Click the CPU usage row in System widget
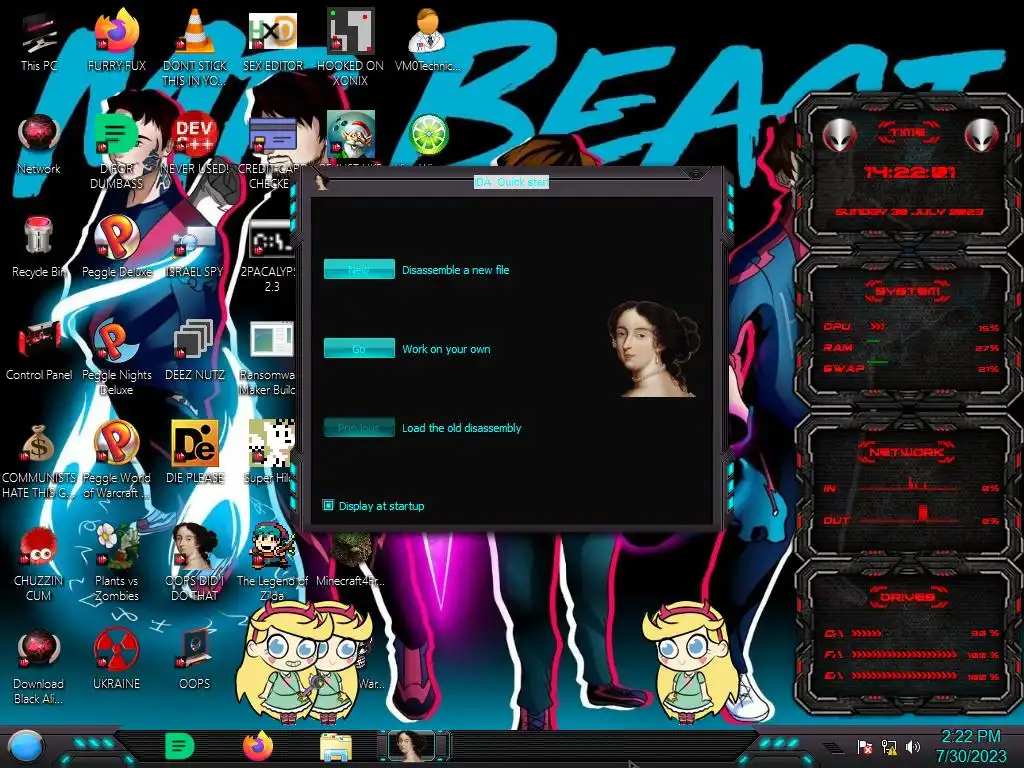The image size is (1024, 768). (x=911, y=327)
